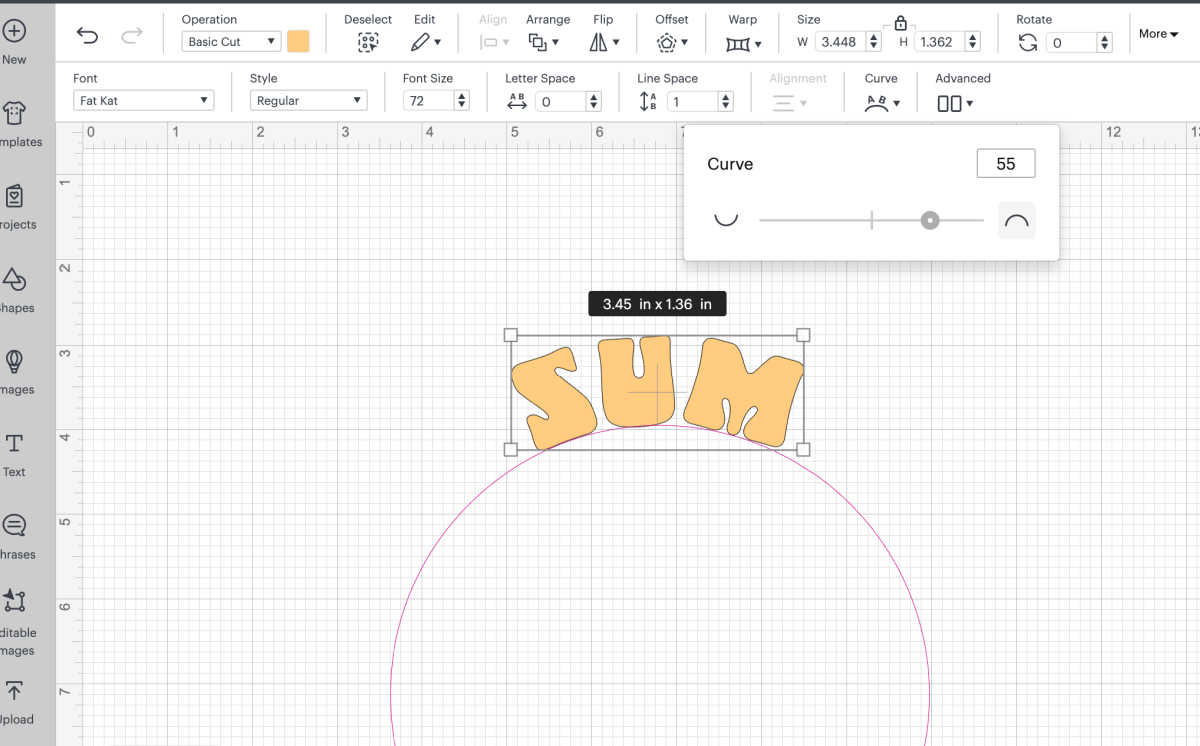
Task: Open the Shapes panel
Action: [15, 290]
